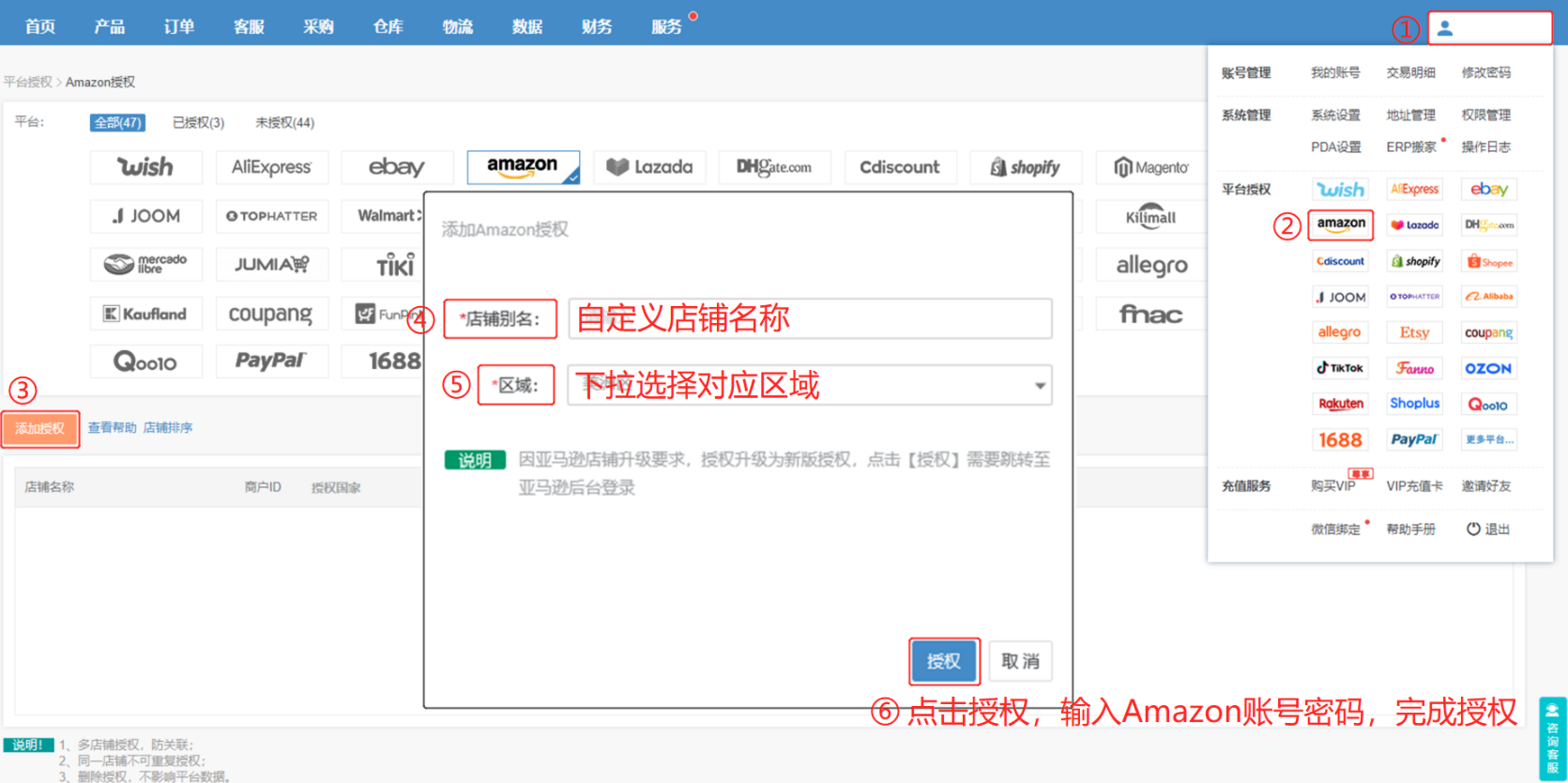This screenshot has width=1568, height=783.
Task: Open Fanno in the account menu
Action: 1414,368
